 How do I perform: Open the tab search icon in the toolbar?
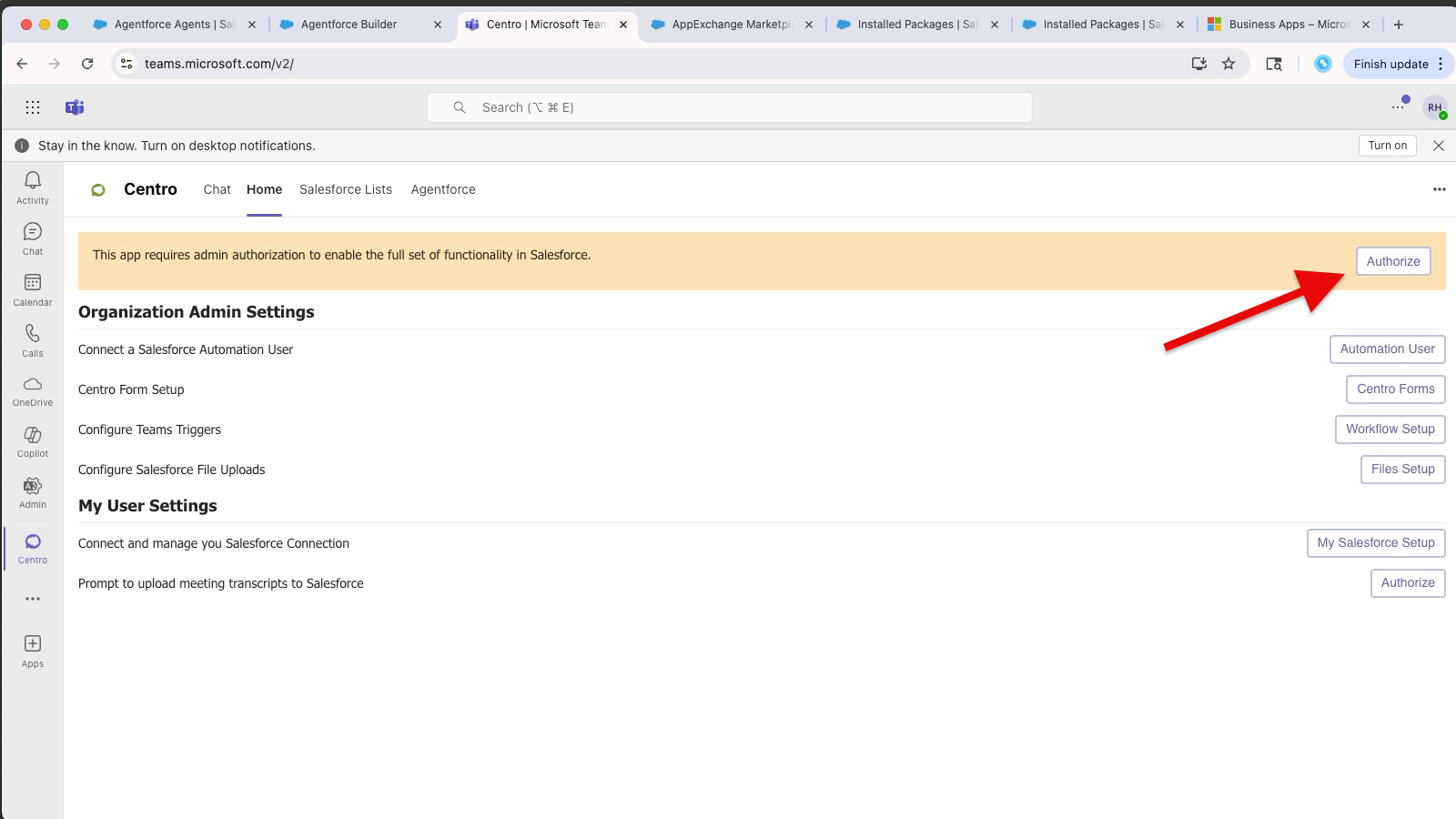pyautogui.click(x=1274, y=64)
